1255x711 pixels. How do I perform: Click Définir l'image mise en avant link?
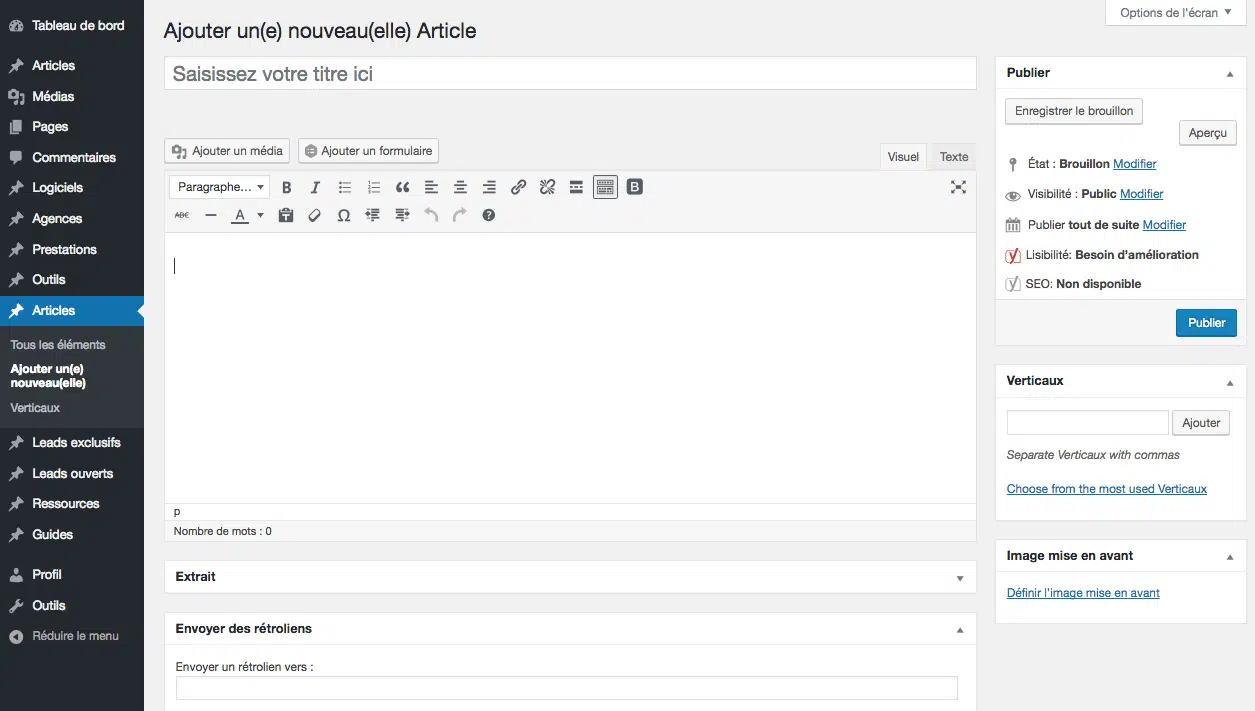(x=1083, y=593)
